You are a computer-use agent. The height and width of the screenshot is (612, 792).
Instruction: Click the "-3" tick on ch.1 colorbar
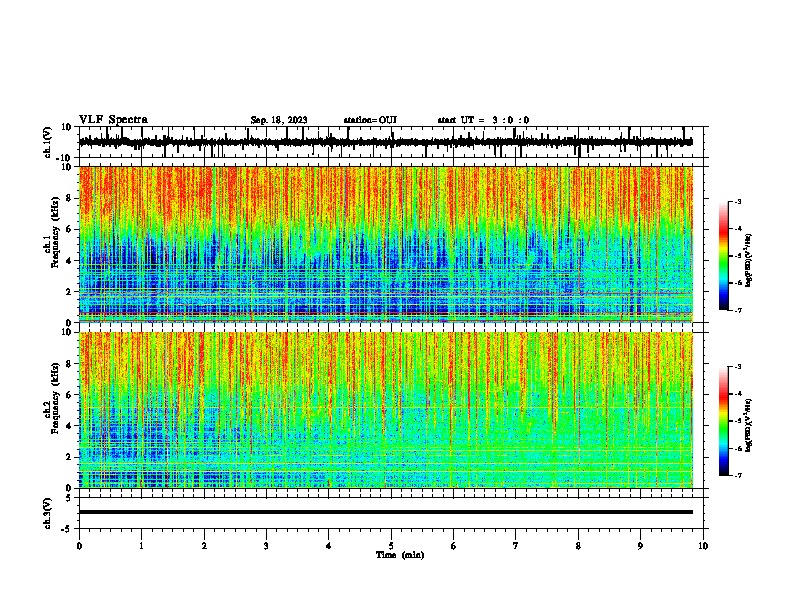pyautogui.click(x=737, y=201)
